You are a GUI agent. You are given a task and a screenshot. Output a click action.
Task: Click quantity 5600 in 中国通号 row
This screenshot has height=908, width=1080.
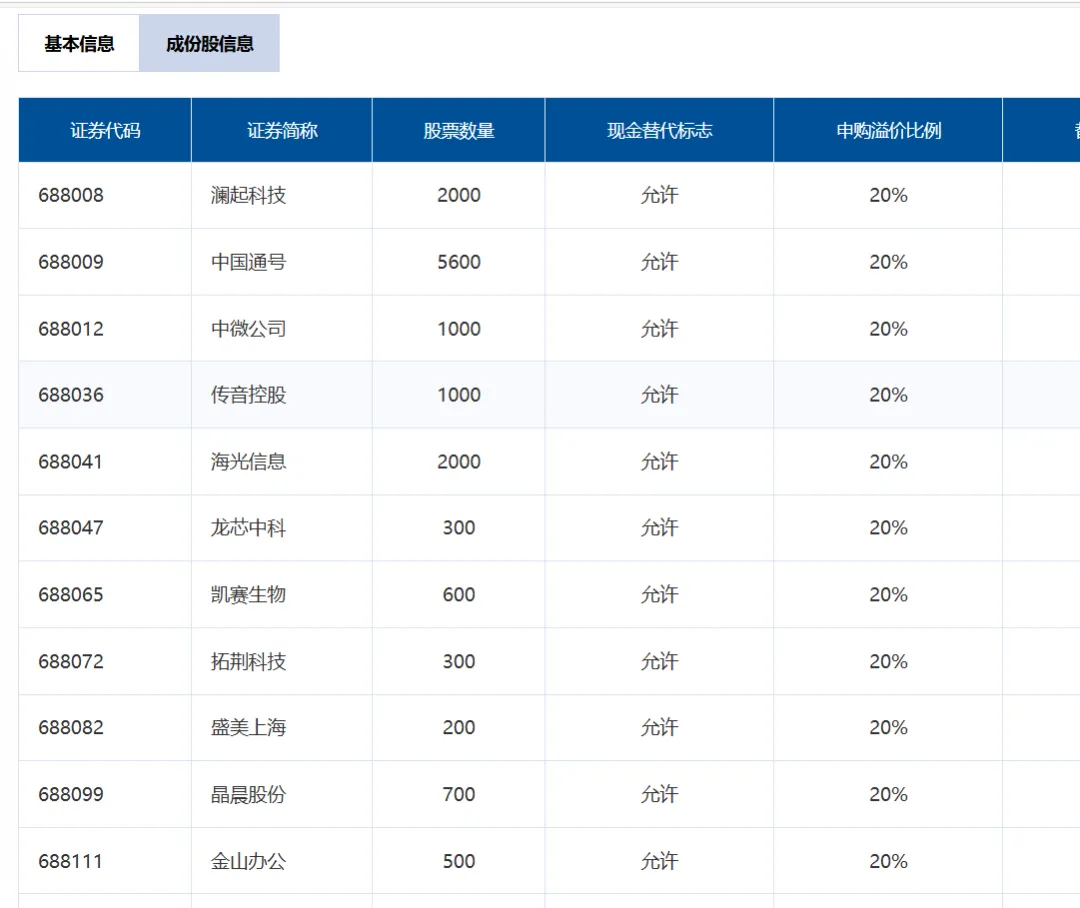[459, 262]
